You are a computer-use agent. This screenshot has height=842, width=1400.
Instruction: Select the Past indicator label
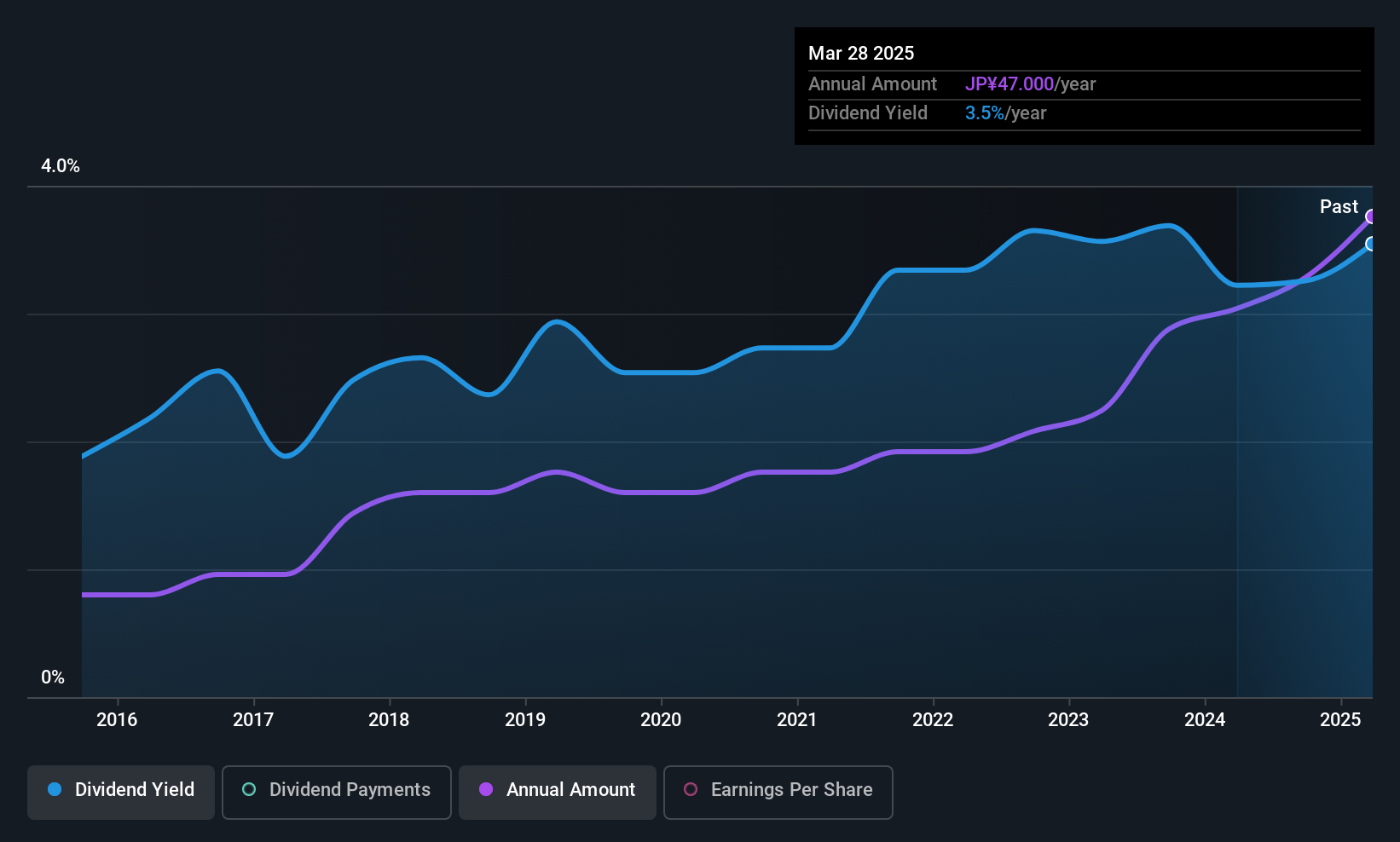pyautogui.click(x=1339, y=206)
